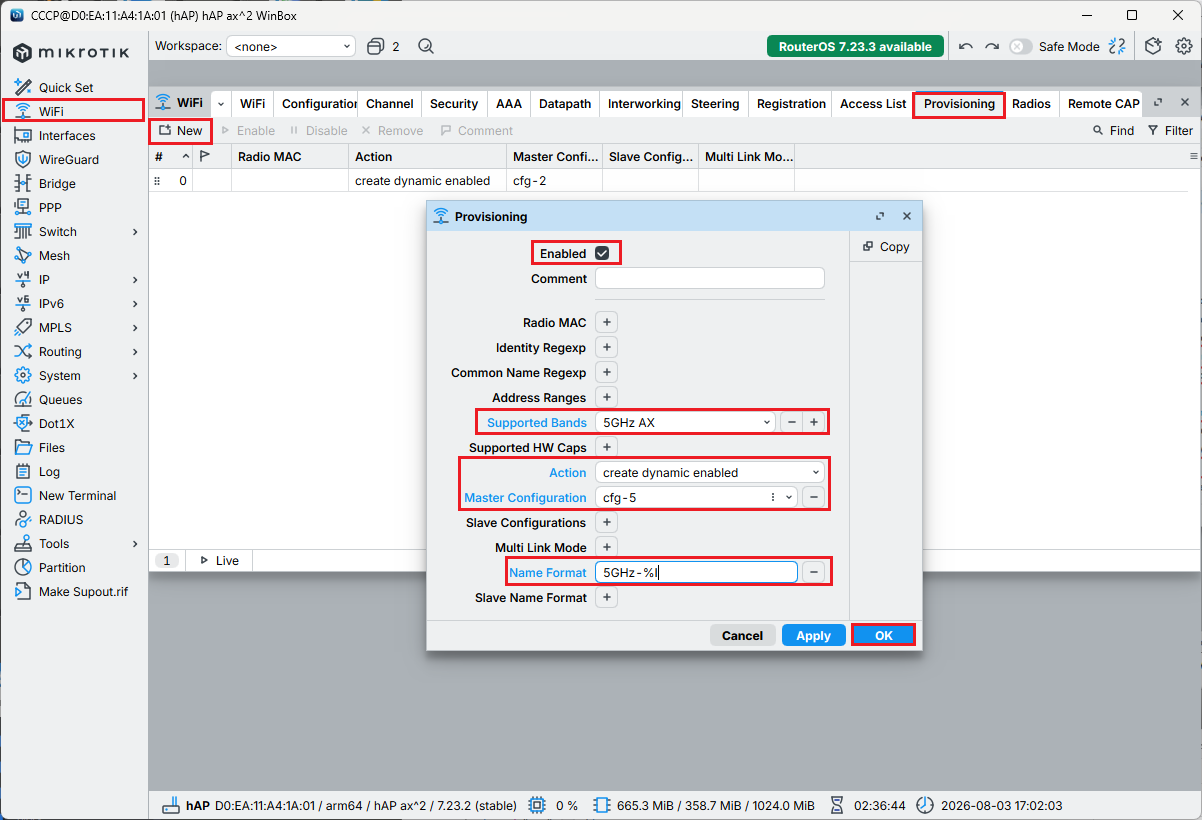Click the open windows icon showing 2

click(383, 46)
